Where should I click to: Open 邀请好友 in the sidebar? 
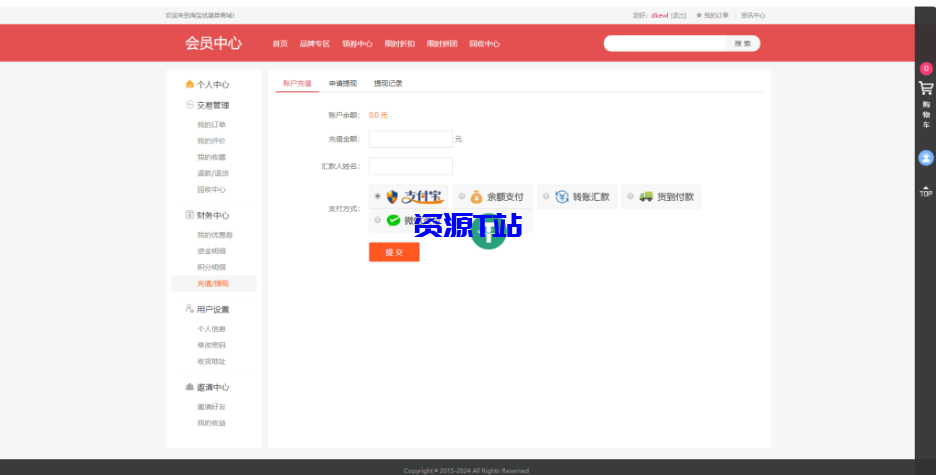(211, 406)
